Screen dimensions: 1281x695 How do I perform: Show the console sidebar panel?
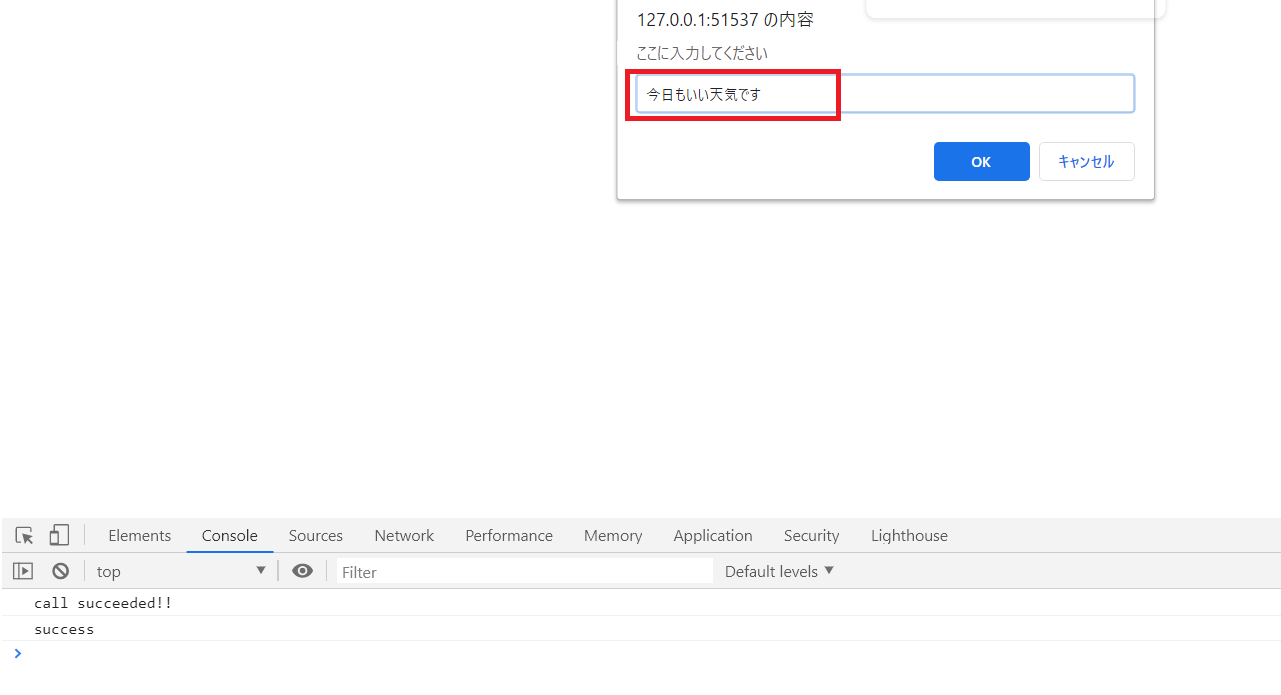coord(23,571)
